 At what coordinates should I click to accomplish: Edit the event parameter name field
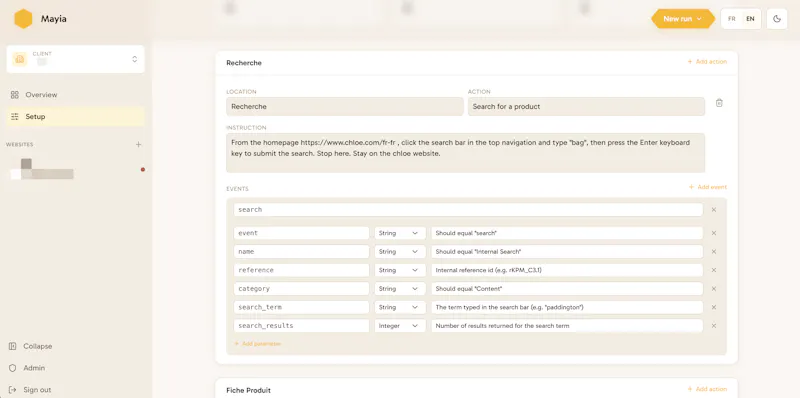tap(302, 233)
